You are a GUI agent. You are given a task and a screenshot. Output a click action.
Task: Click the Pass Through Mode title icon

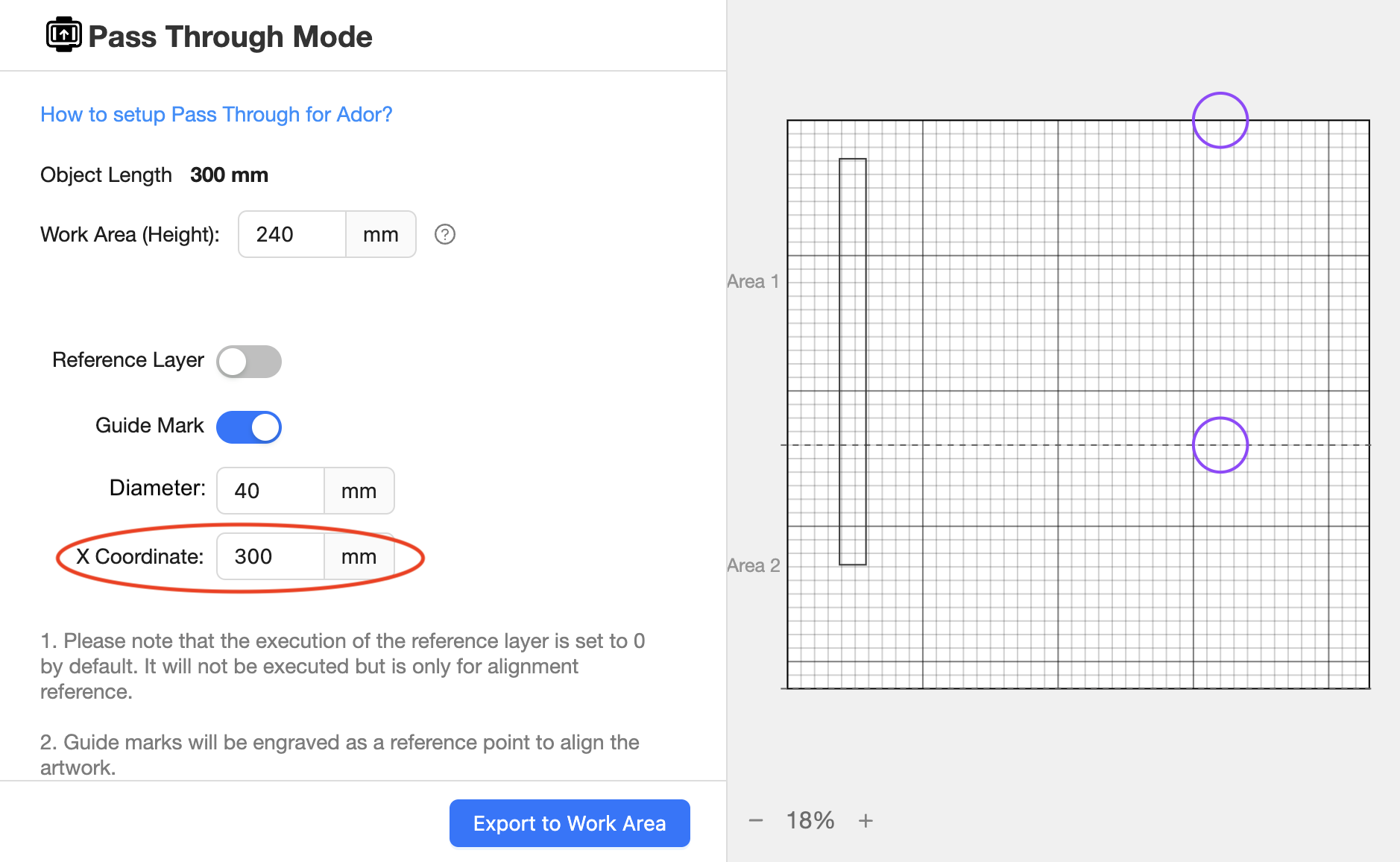(x=64, y=34)
